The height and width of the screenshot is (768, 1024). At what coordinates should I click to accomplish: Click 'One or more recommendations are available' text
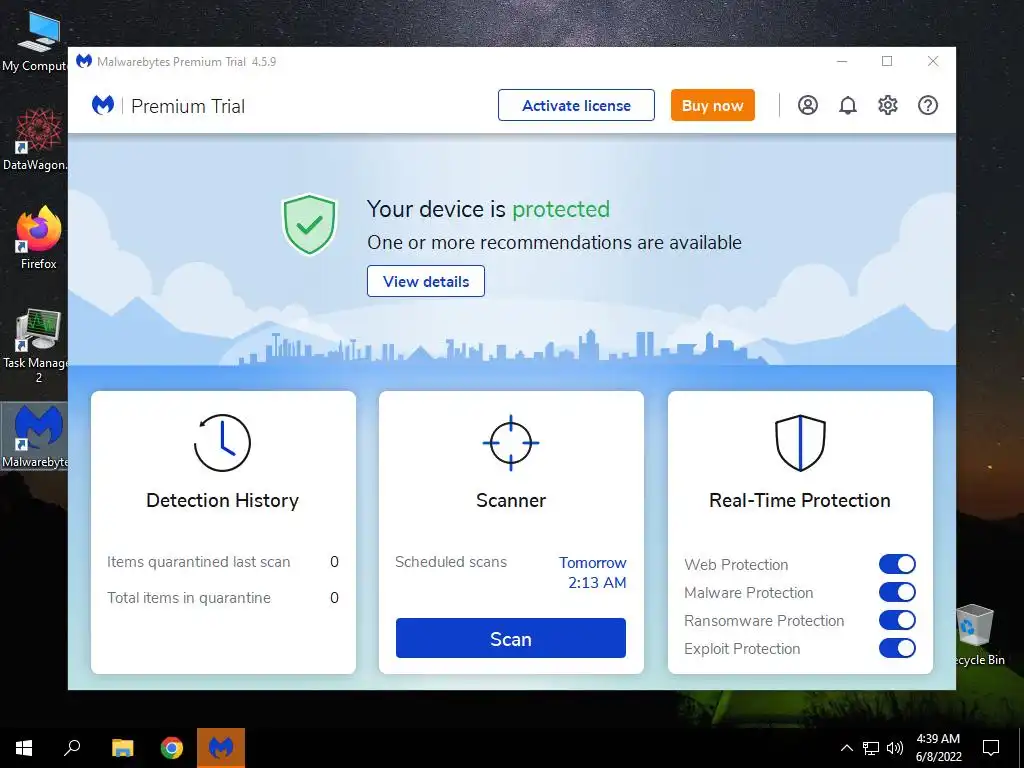coord(554,242)
